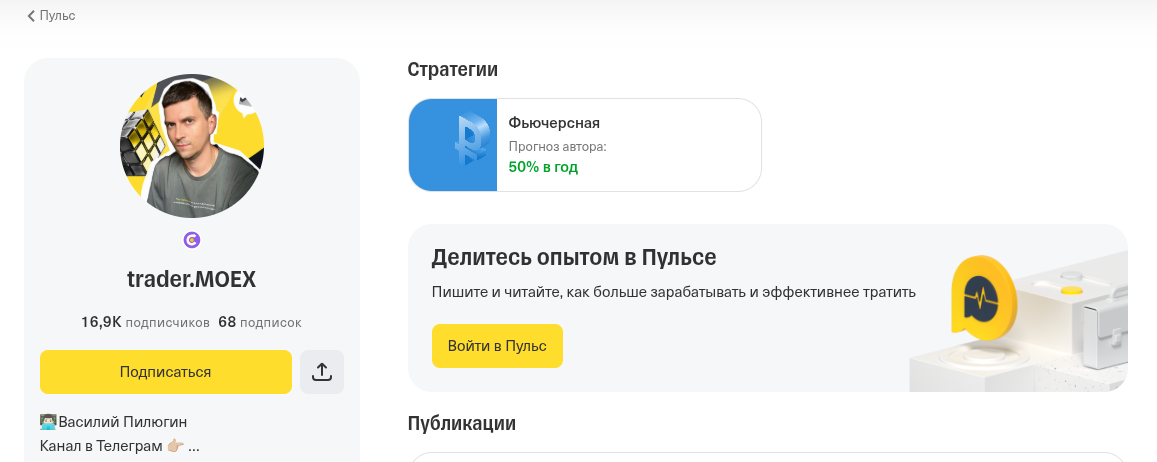The width and height of the screenshot is (1157, 462).
Task: Click the yellow Pulse heartbeat bubble icon
Action: click(982, 297)
